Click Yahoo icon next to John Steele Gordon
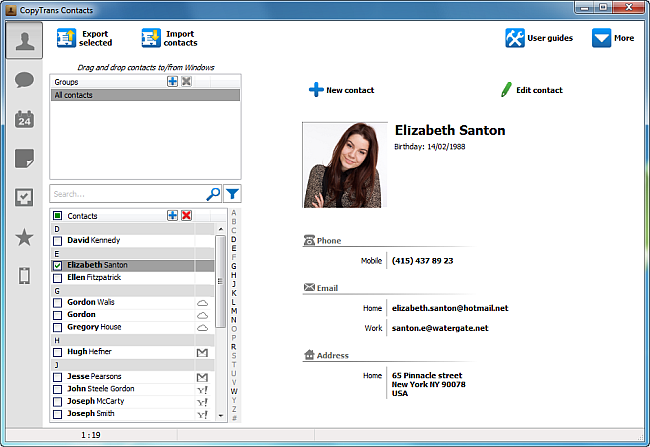The height and width of the screenshot is (447, 650). tap(202, 390)
